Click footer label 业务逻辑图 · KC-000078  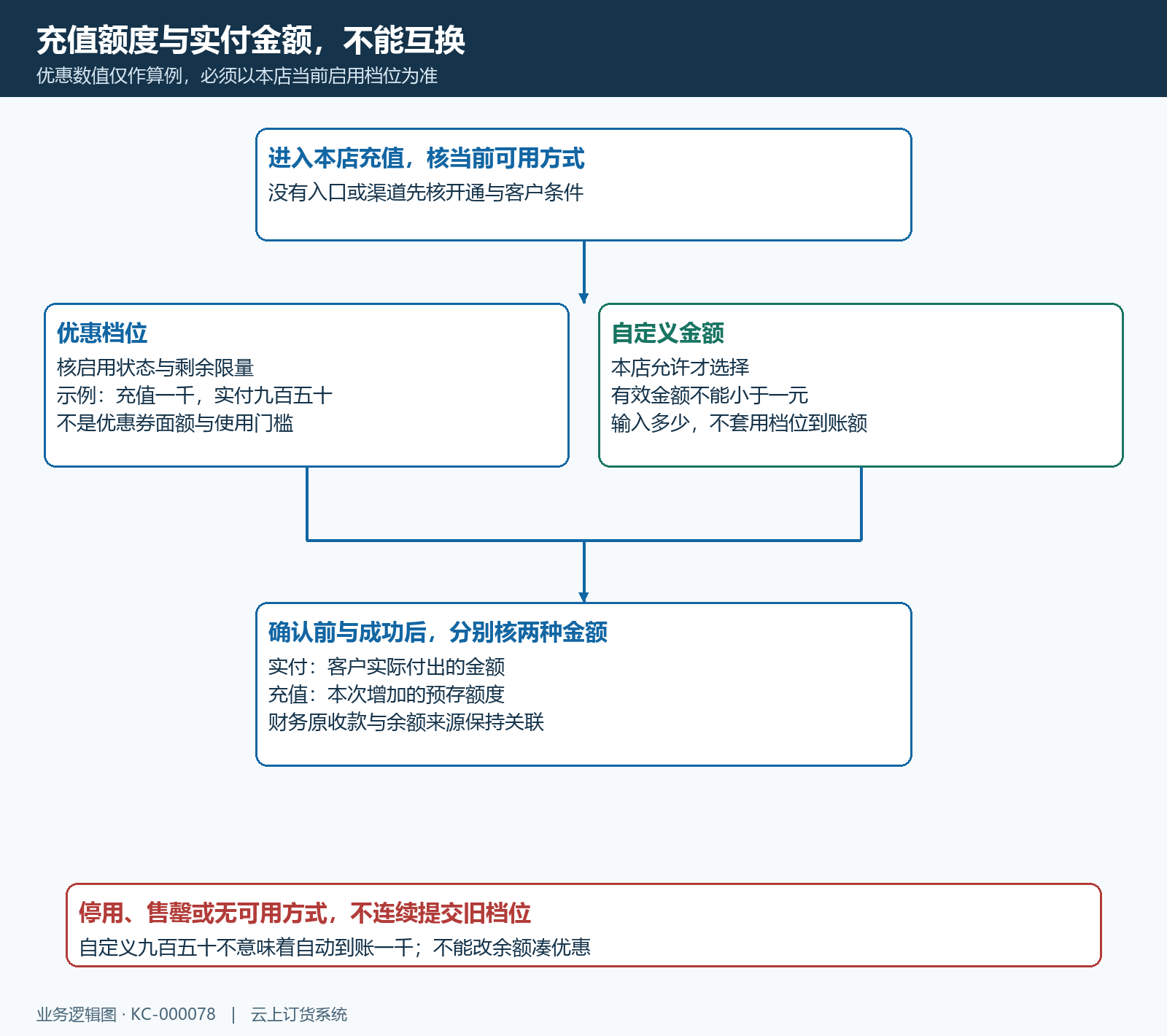coord(126,1015)
